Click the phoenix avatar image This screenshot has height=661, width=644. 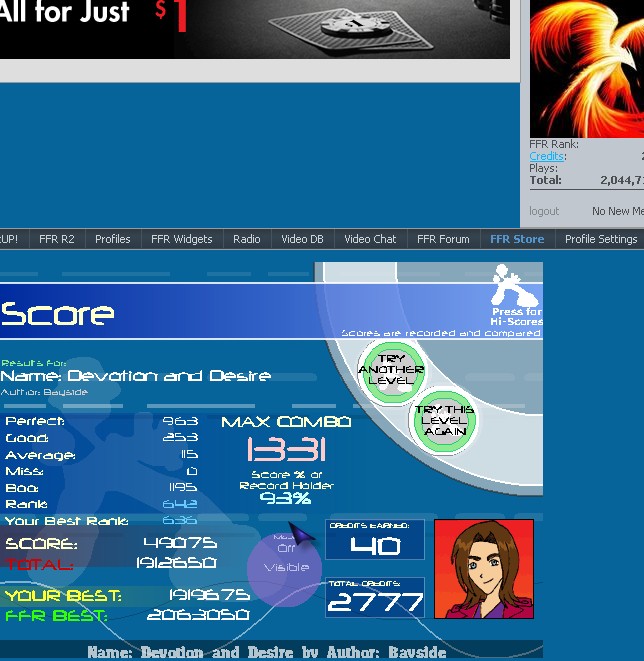(x=587, y=69)
